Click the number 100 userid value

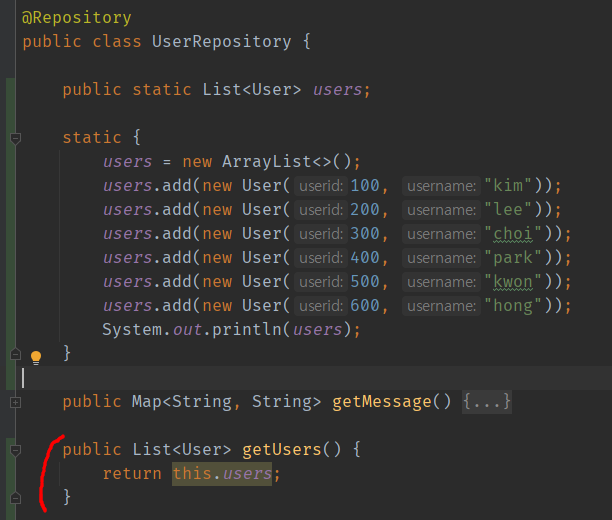[365, 185]
